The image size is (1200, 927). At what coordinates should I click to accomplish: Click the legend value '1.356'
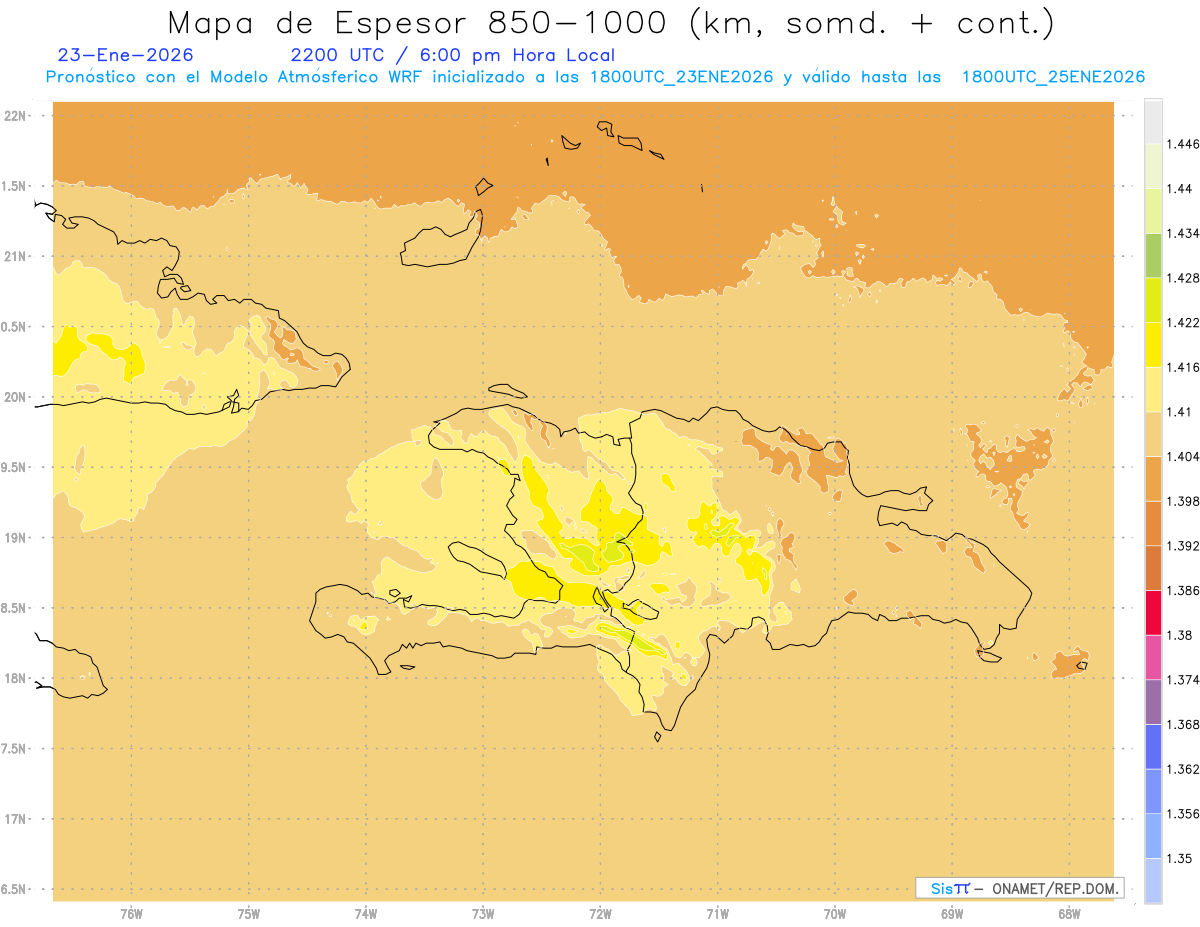coord(1184,814)
